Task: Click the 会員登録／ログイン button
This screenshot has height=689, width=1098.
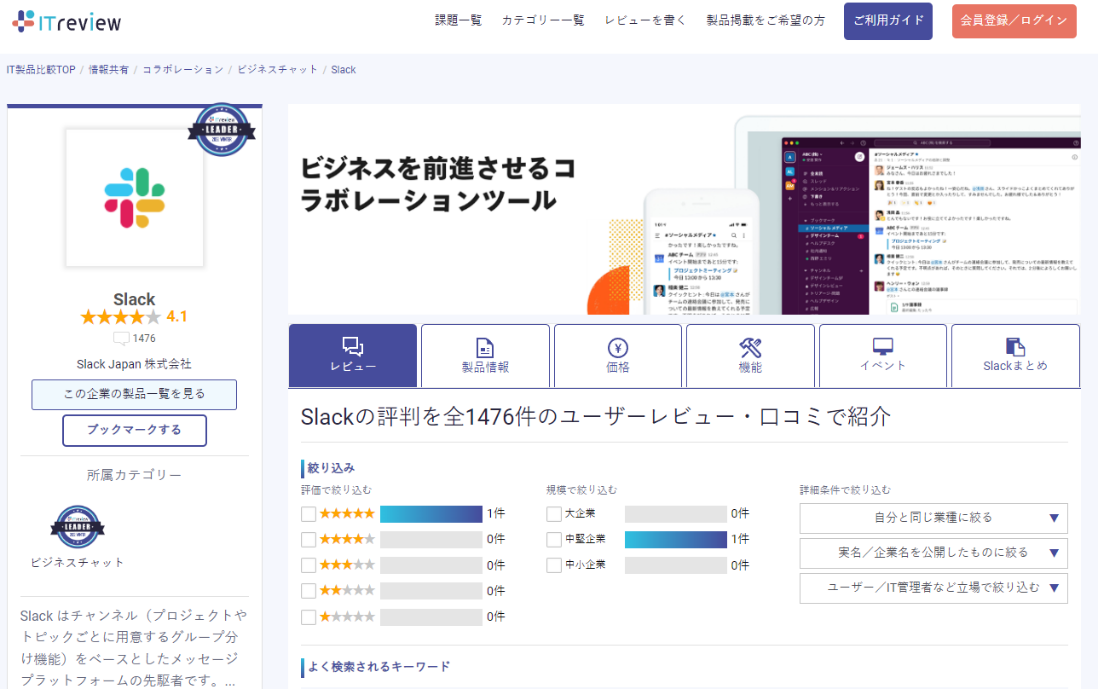Action: click(x=1014, y=21)
